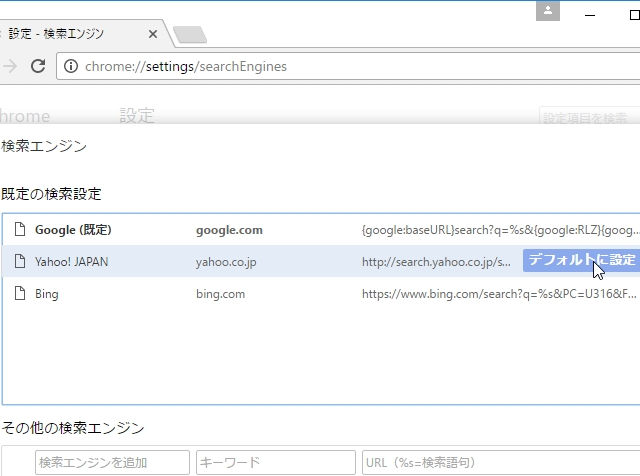Focus the 検索エンジンを追加 input field
Viewport: 640px width, 476px height.
112,463
